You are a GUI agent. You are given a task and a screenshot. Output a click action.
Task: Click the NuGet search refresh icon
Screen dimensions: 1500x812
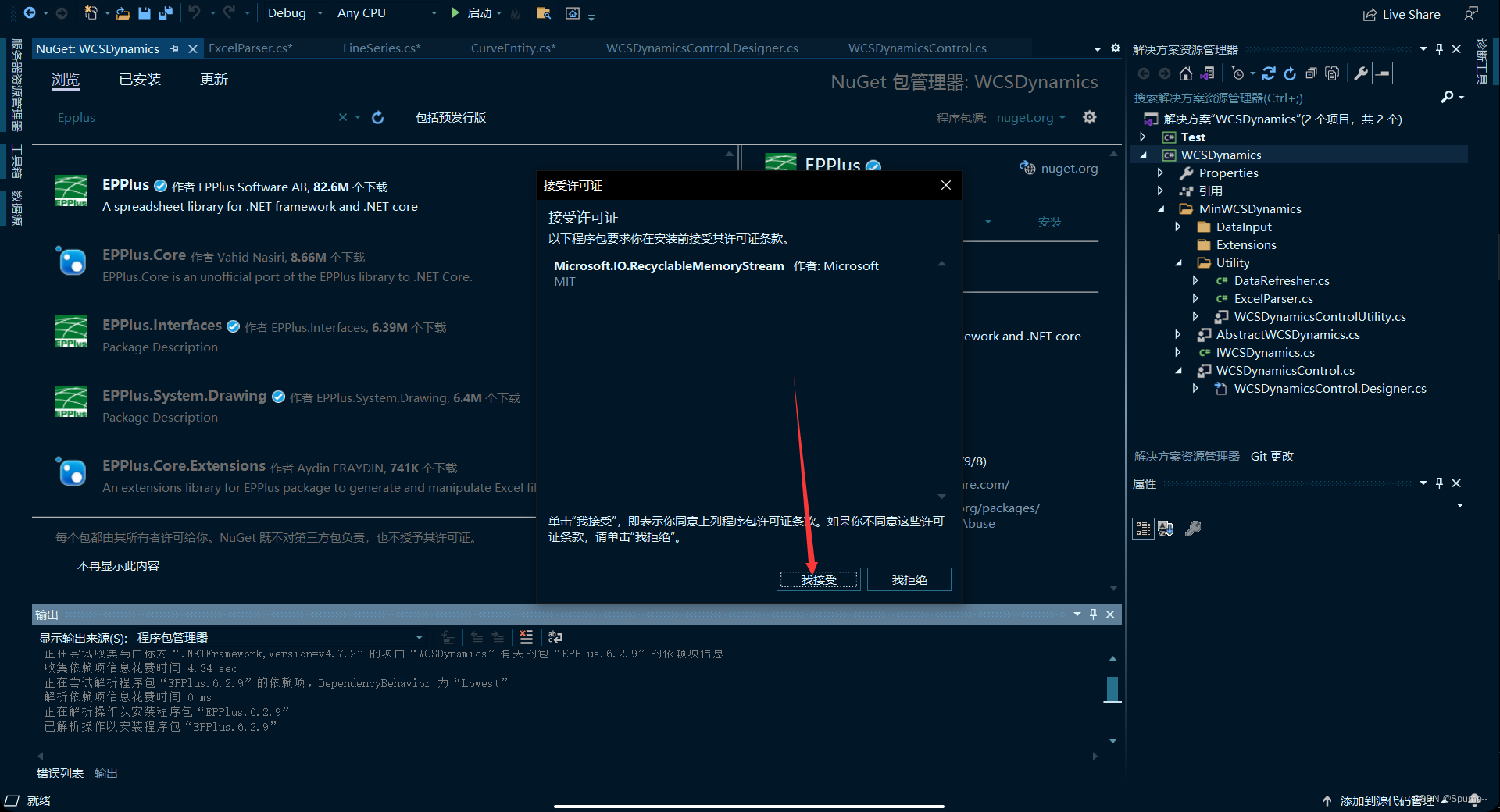tap(378, 117)
